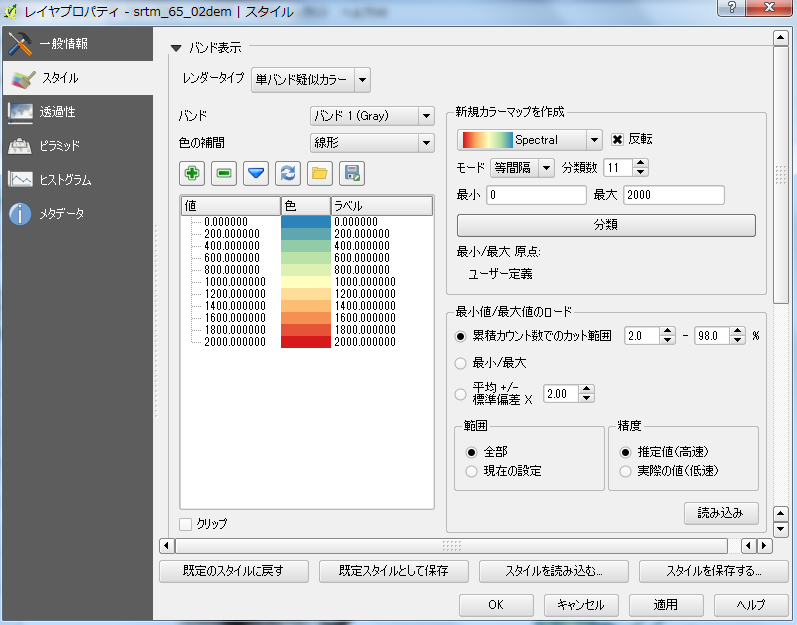Click the help question mark in title bar
Viewport: 797px width, 625px height.
[731, 7]
